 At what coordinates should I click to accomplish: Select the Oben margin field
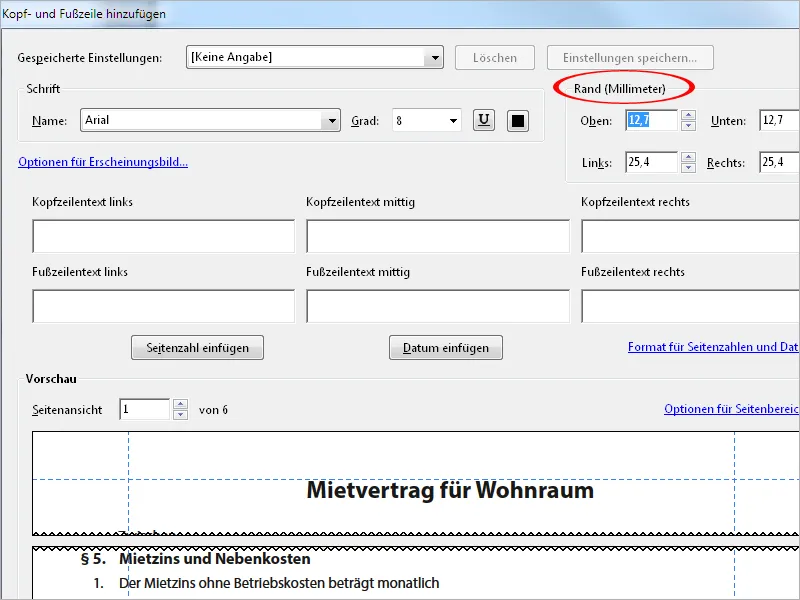click(x=652, y=120)
